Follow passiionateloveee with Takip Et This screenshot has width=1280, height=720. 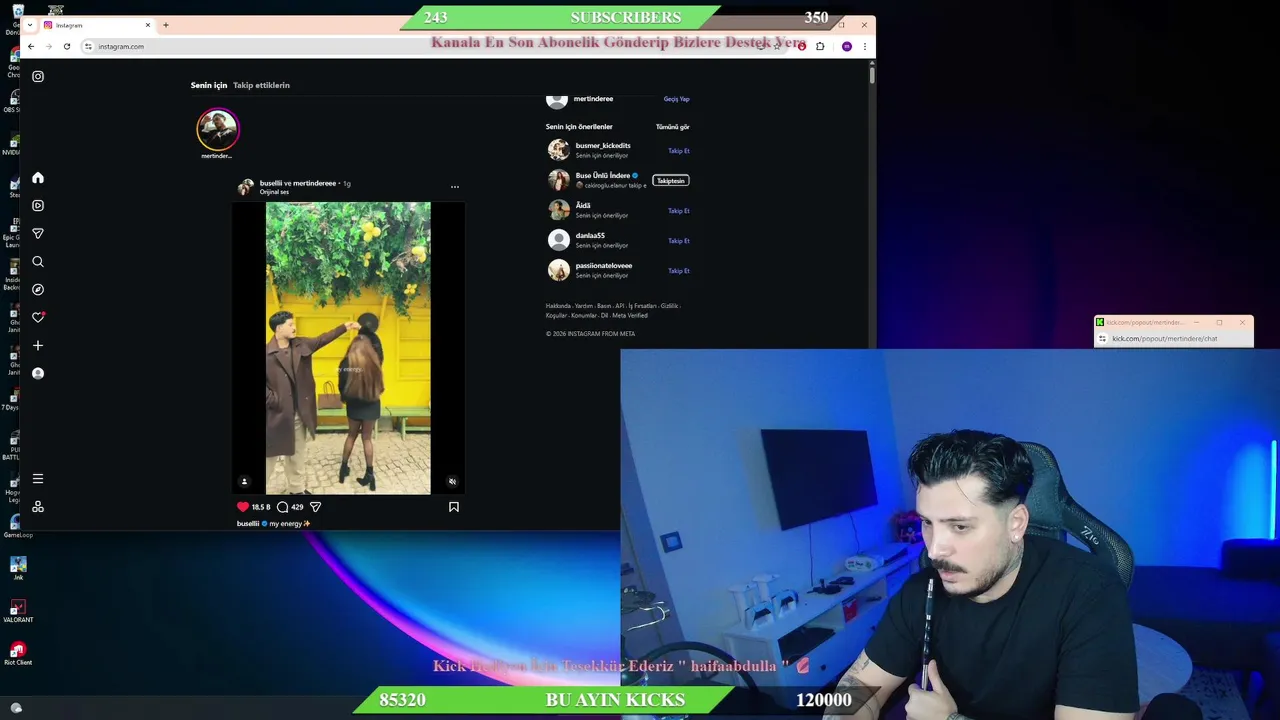tap(679, 271)
